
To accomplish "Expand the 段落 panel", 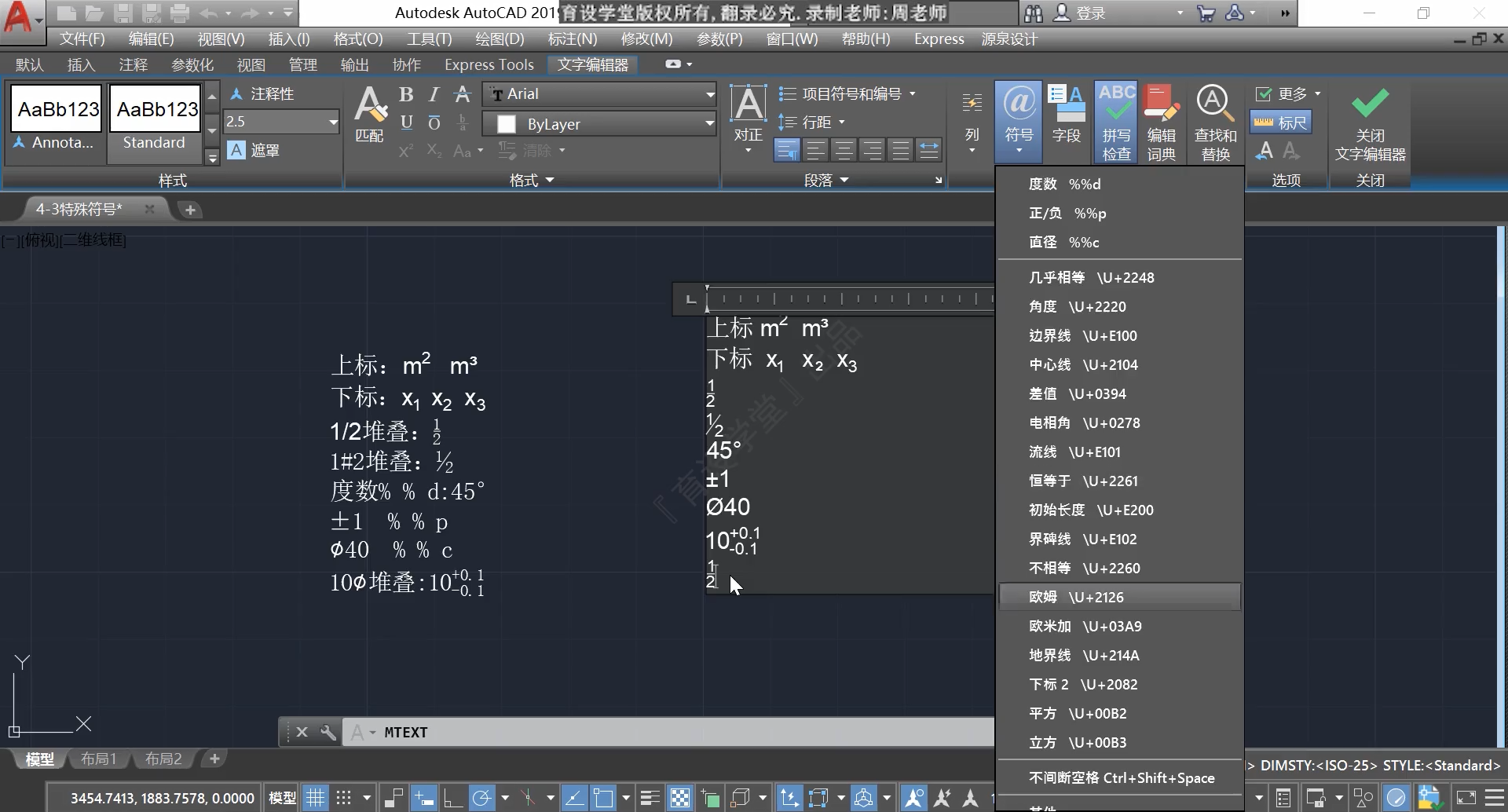I will tap(826, 181).
